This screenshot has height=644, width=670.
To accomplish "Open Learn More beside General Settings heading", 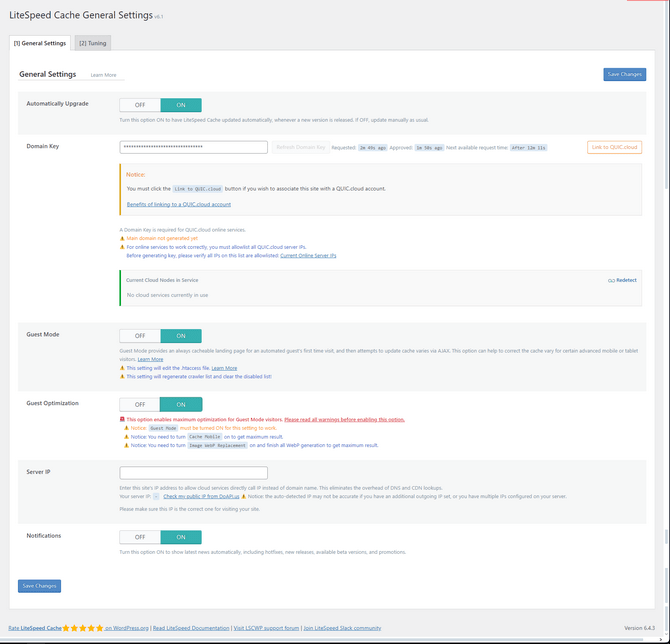I will pyautogui.click(x=103, y=75).
